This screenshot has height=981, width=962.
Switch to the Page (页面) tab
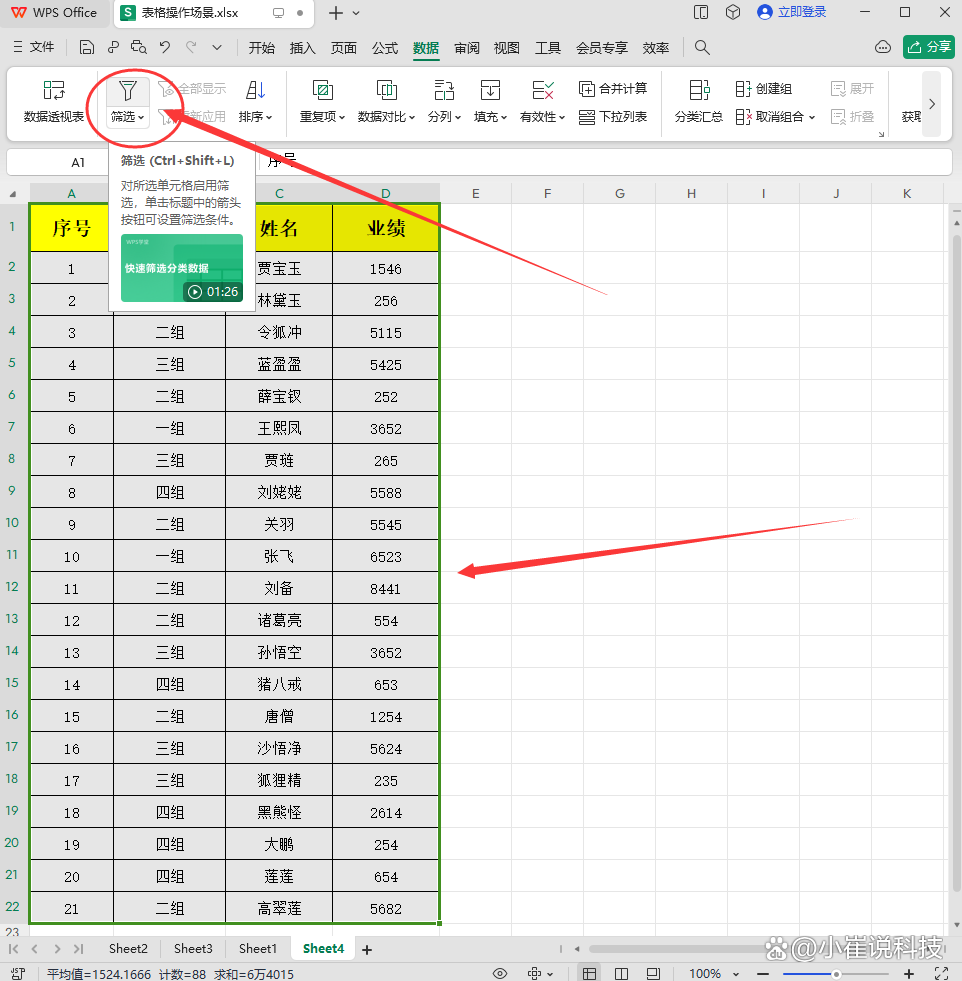(344, 48)
